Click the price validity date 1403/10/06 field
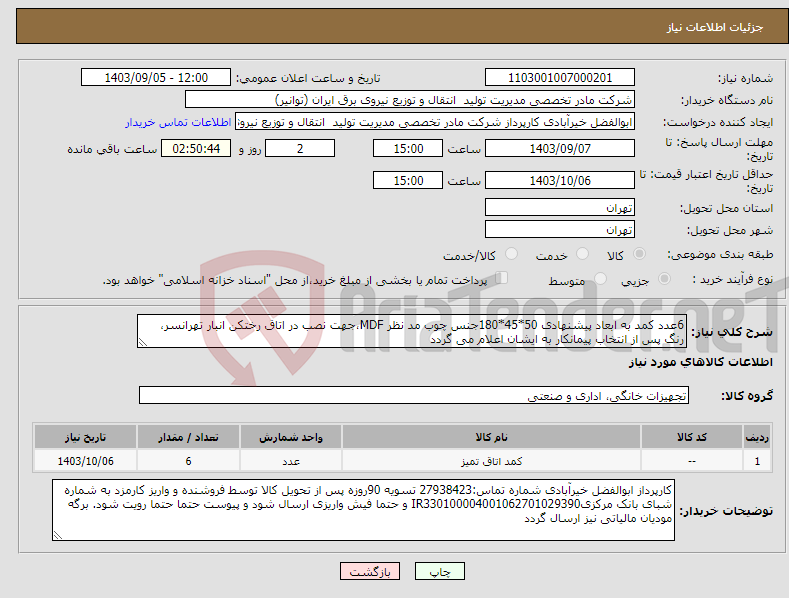Viewport: 789px width, 598px height. tap(560, 180)
